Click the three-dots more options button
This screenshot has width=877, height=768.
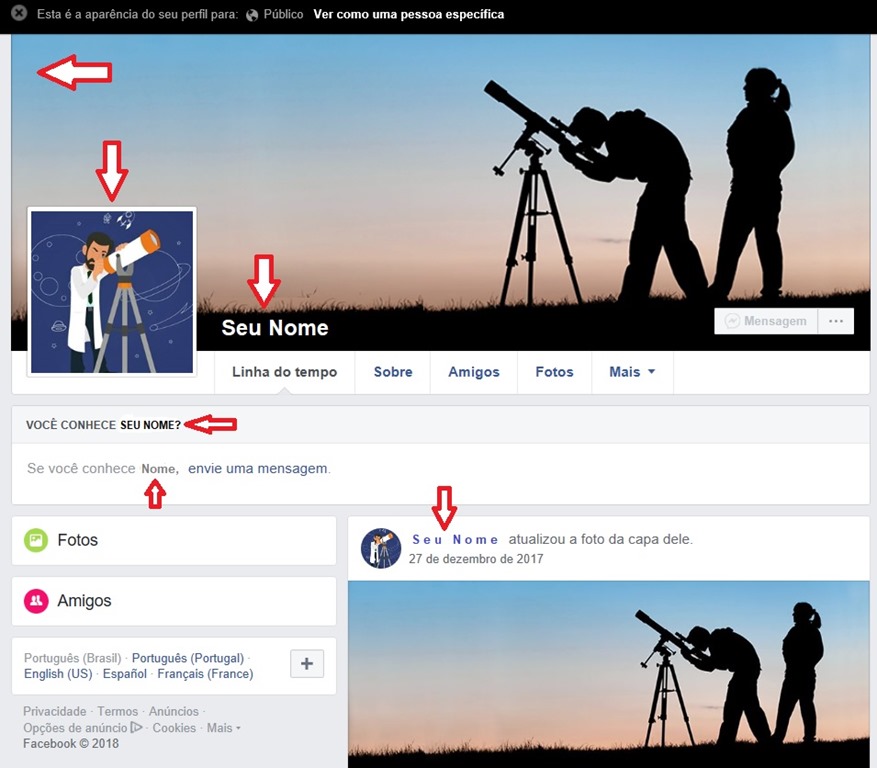pos(835,321)
